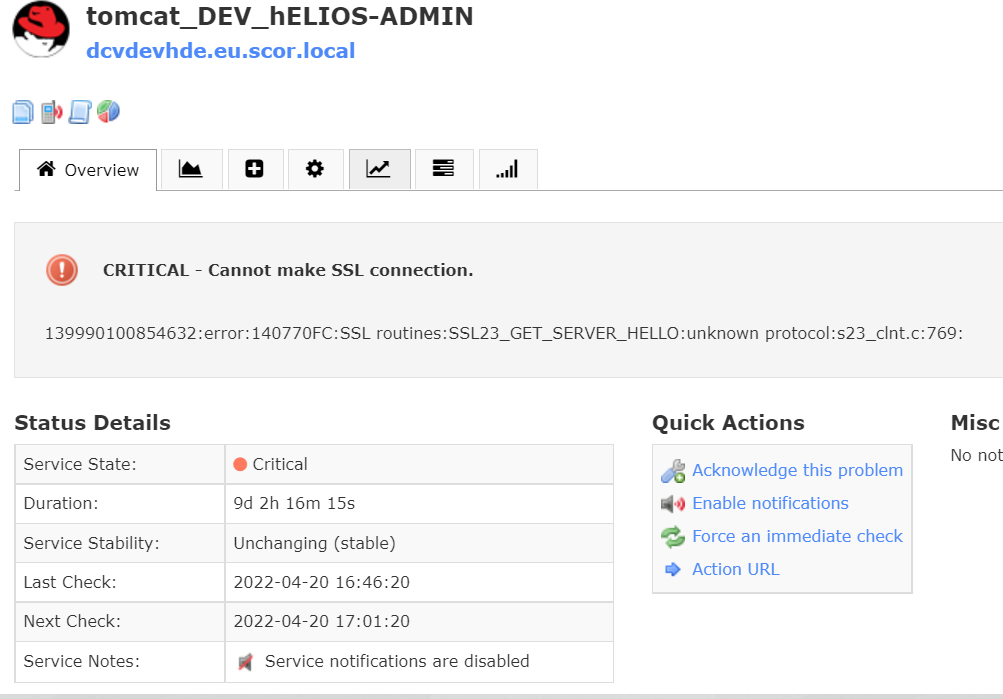Click the green refresh arrows icon
Screen dimensions: 1003x699
point(673,537)
